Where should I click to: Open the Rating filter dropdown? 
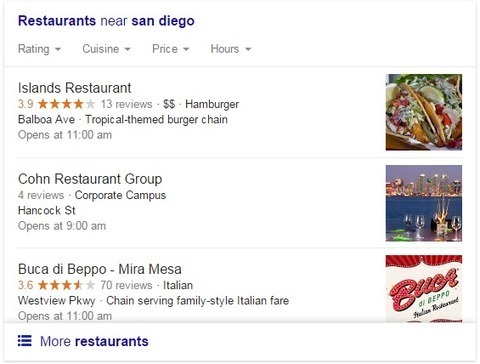pos(39,49)
